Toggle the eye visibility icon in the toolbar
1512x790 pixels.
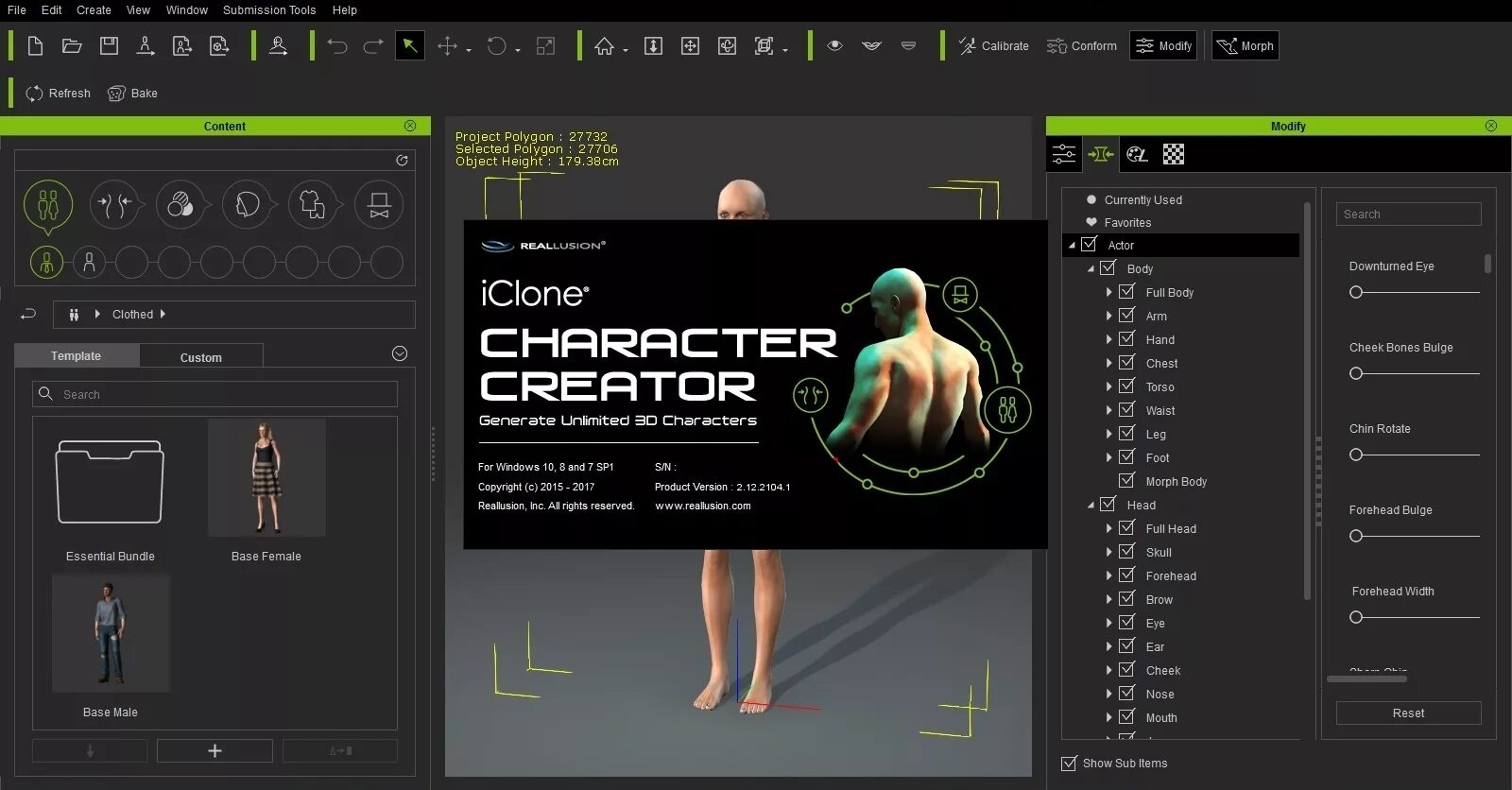click(834, 45)
